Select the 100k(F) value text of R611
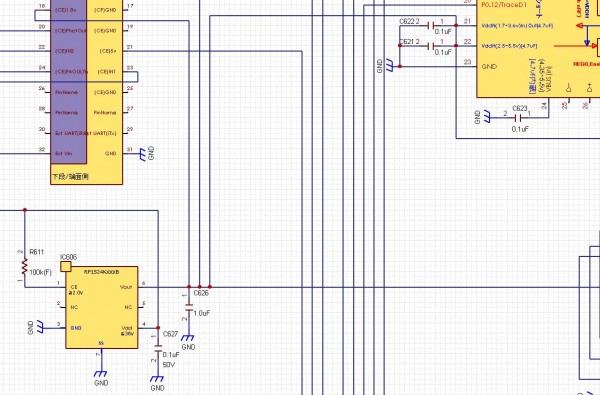The width and height of the screenshot is (600, 395). [41, 272]
